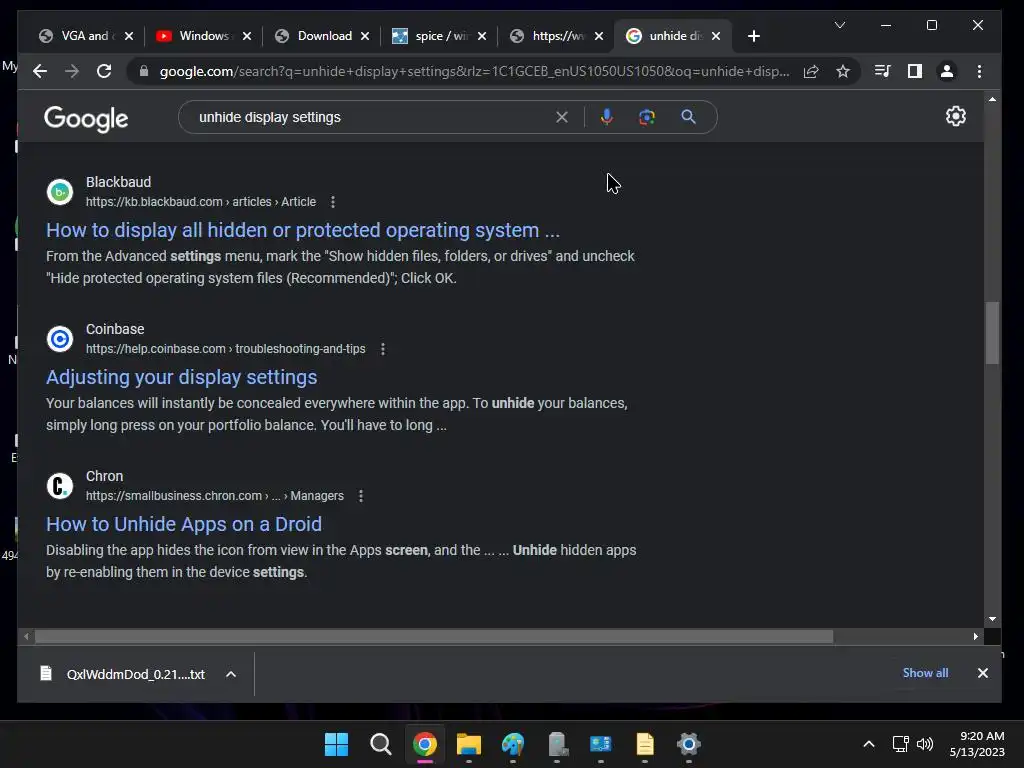Screen dimensions: 1024x768
Task: View site info via the lock icon
Action: click(144, 71)
